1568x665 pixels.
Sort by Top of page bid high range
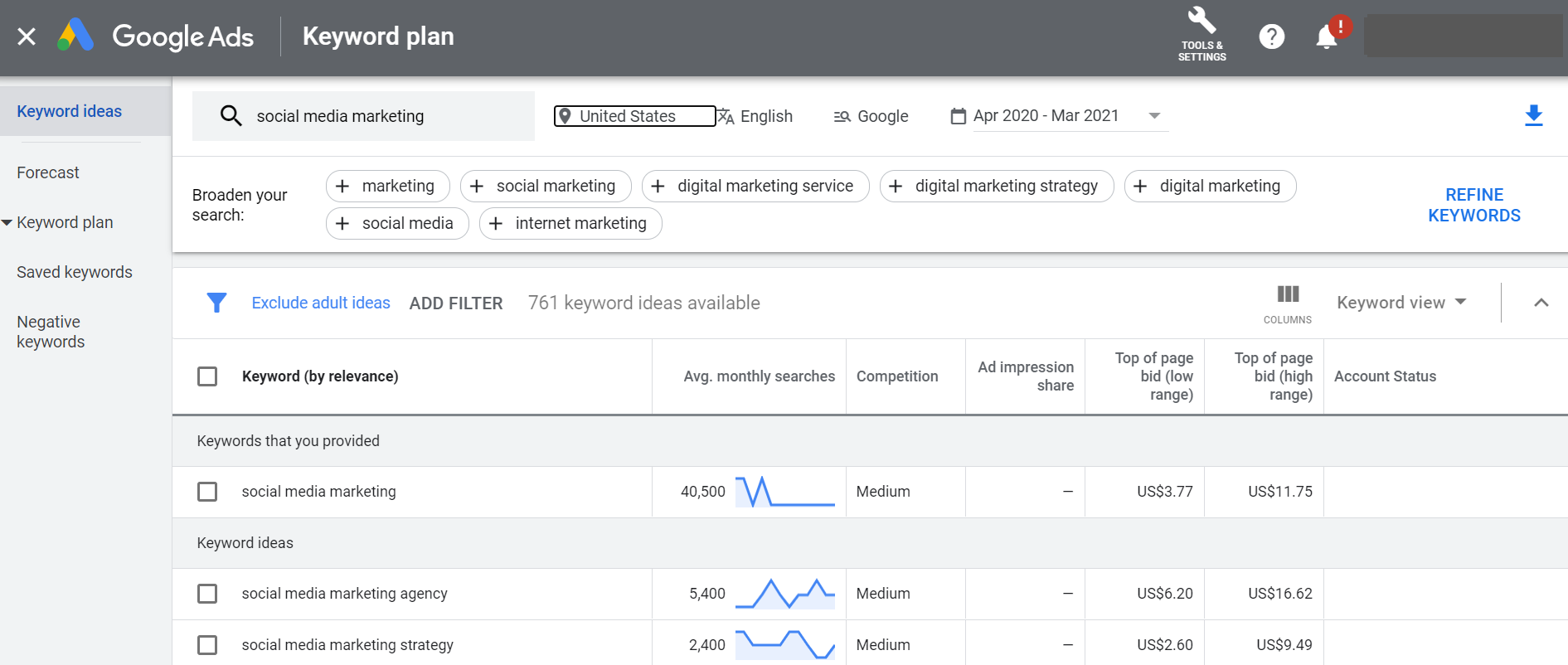coord(1273,376)
